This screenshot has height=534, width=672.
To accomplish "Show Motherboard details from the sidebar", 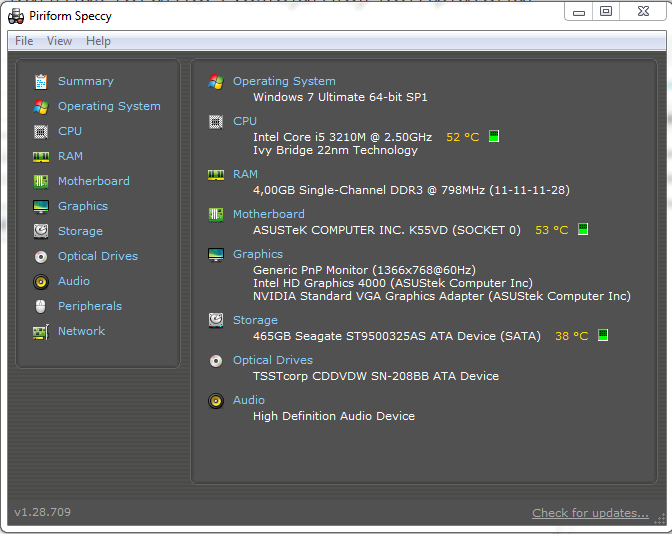I will (x=94, y=181).
